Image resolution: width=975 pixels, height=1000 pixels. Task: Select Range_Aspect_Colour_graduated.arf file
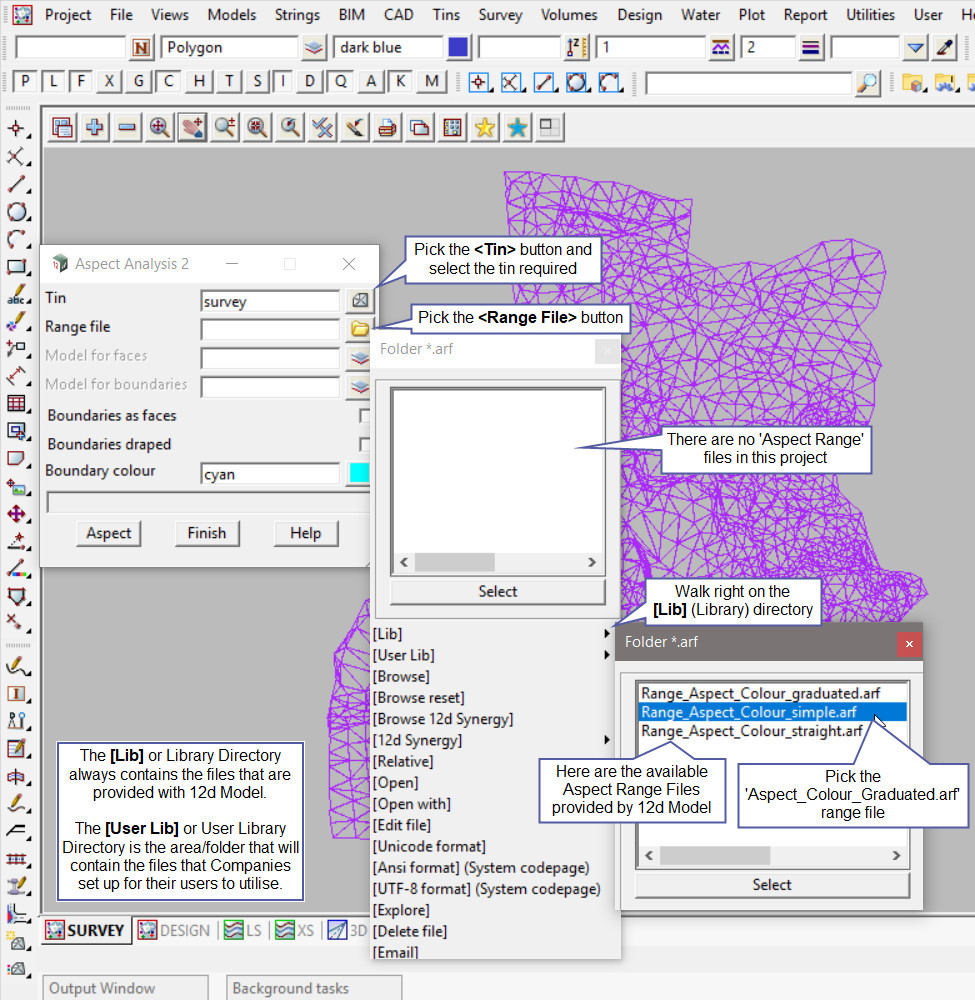point(760,693)
